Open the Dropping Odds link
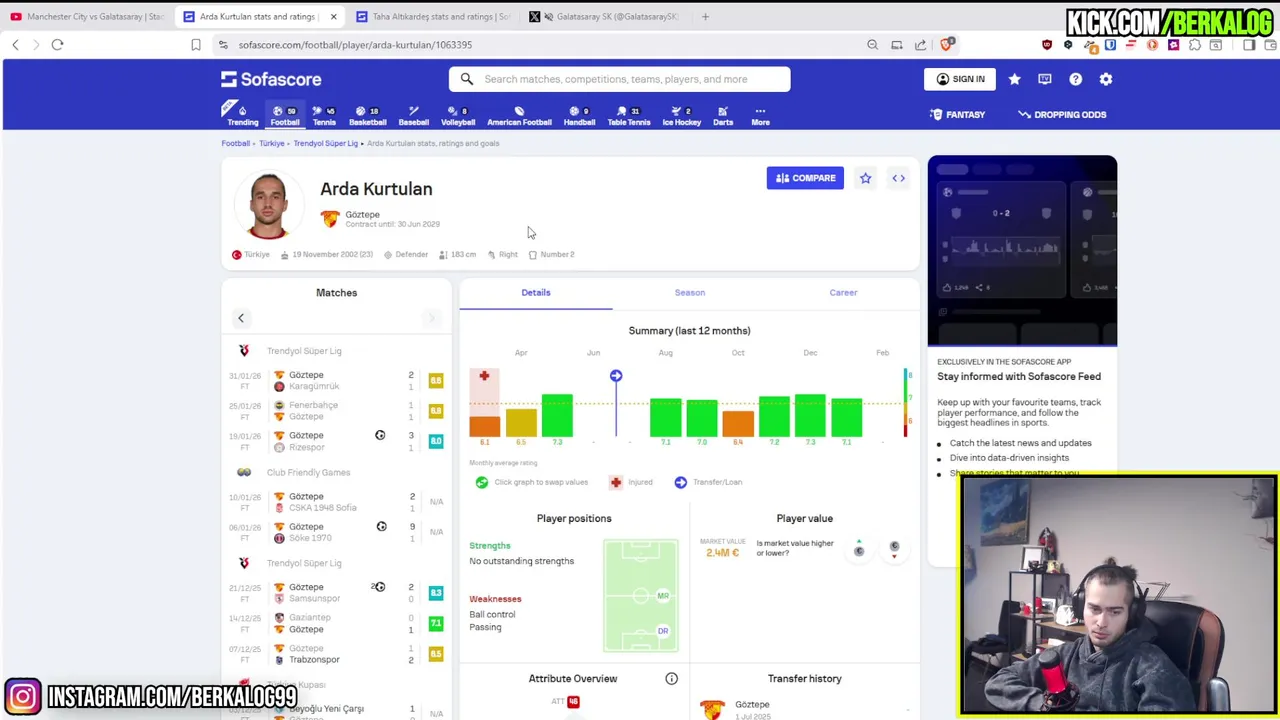This screenshot has height=720, width=1280. pos(1062,115)
